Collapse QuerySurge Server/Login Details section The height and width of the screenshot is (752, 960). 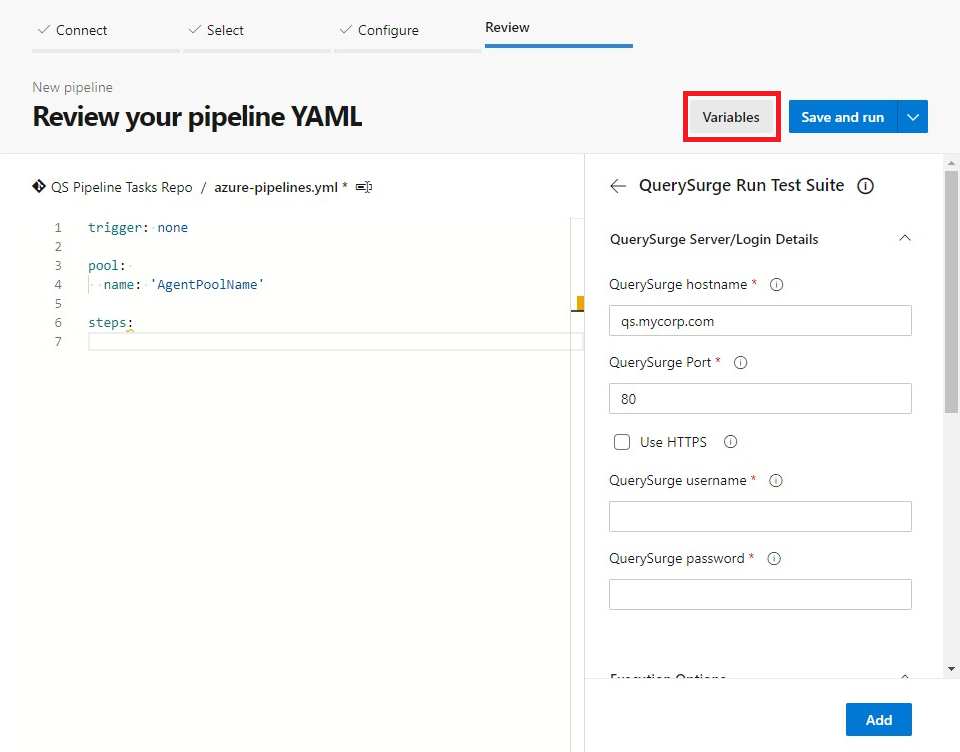pos(905,238)
